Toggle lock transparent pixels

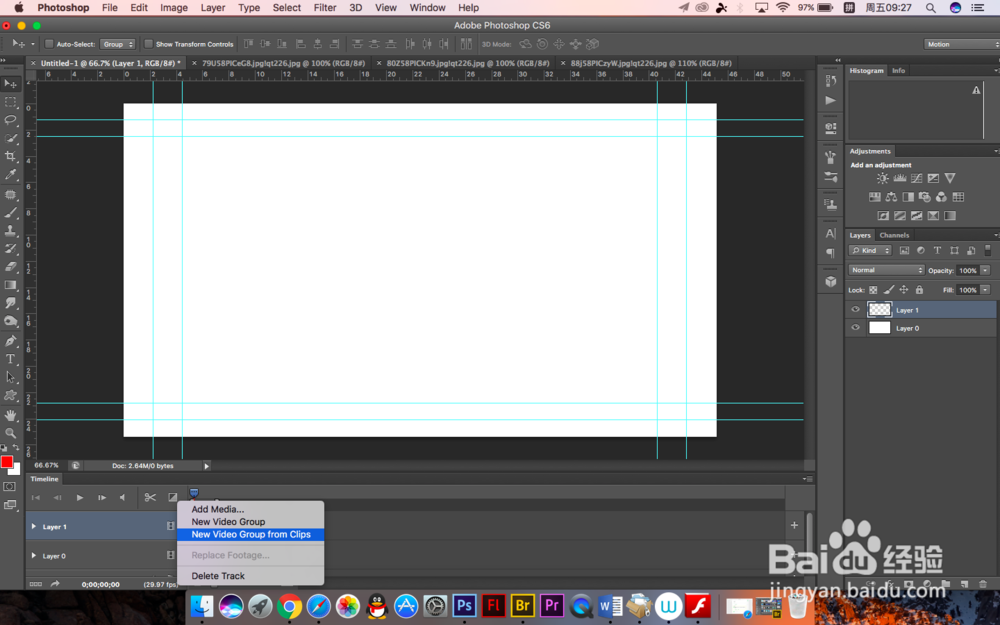coord(873,290)
